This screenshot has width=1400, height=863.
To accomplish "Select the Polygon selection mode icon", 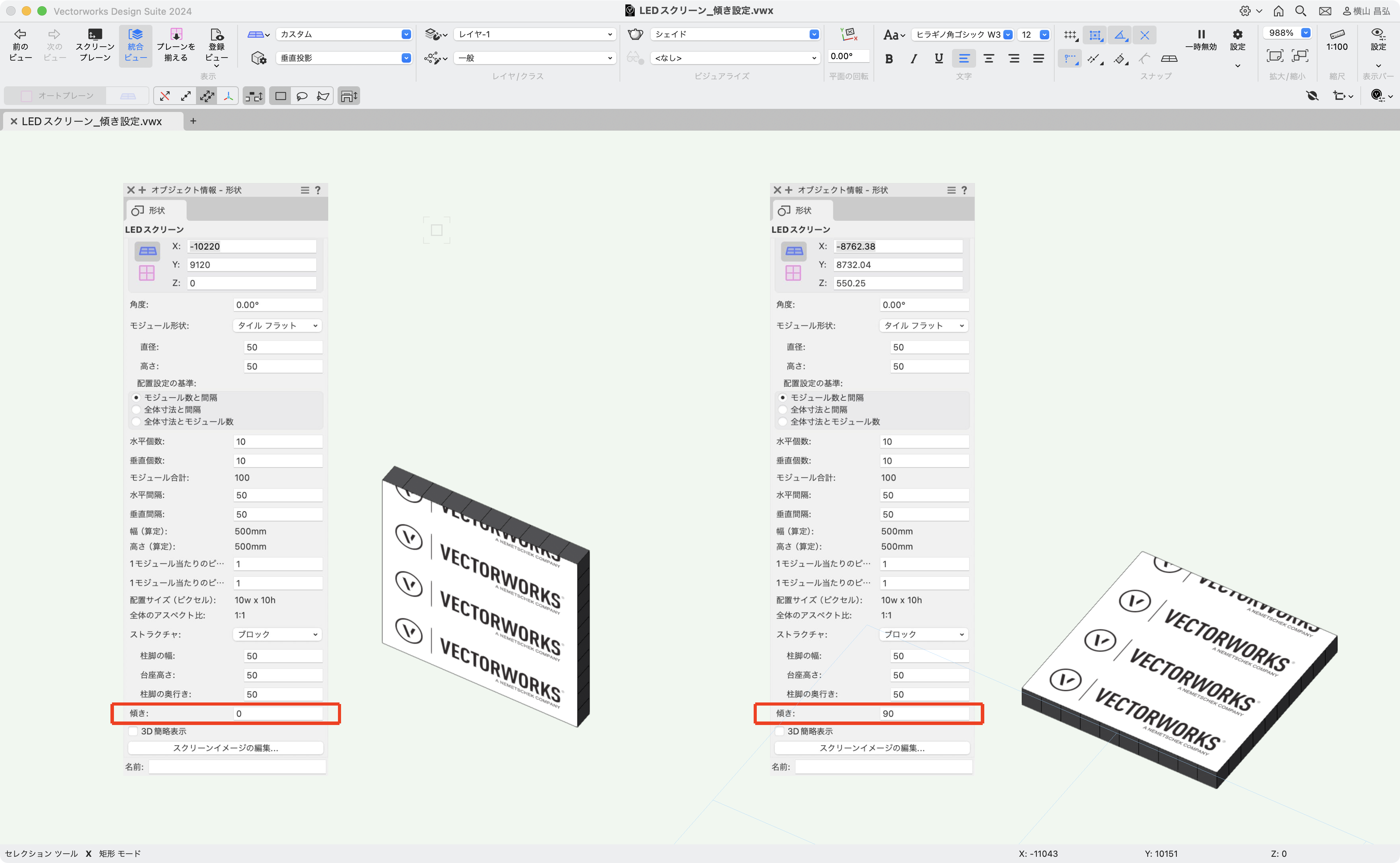I will pyautogui.click(x=323, y=96).
